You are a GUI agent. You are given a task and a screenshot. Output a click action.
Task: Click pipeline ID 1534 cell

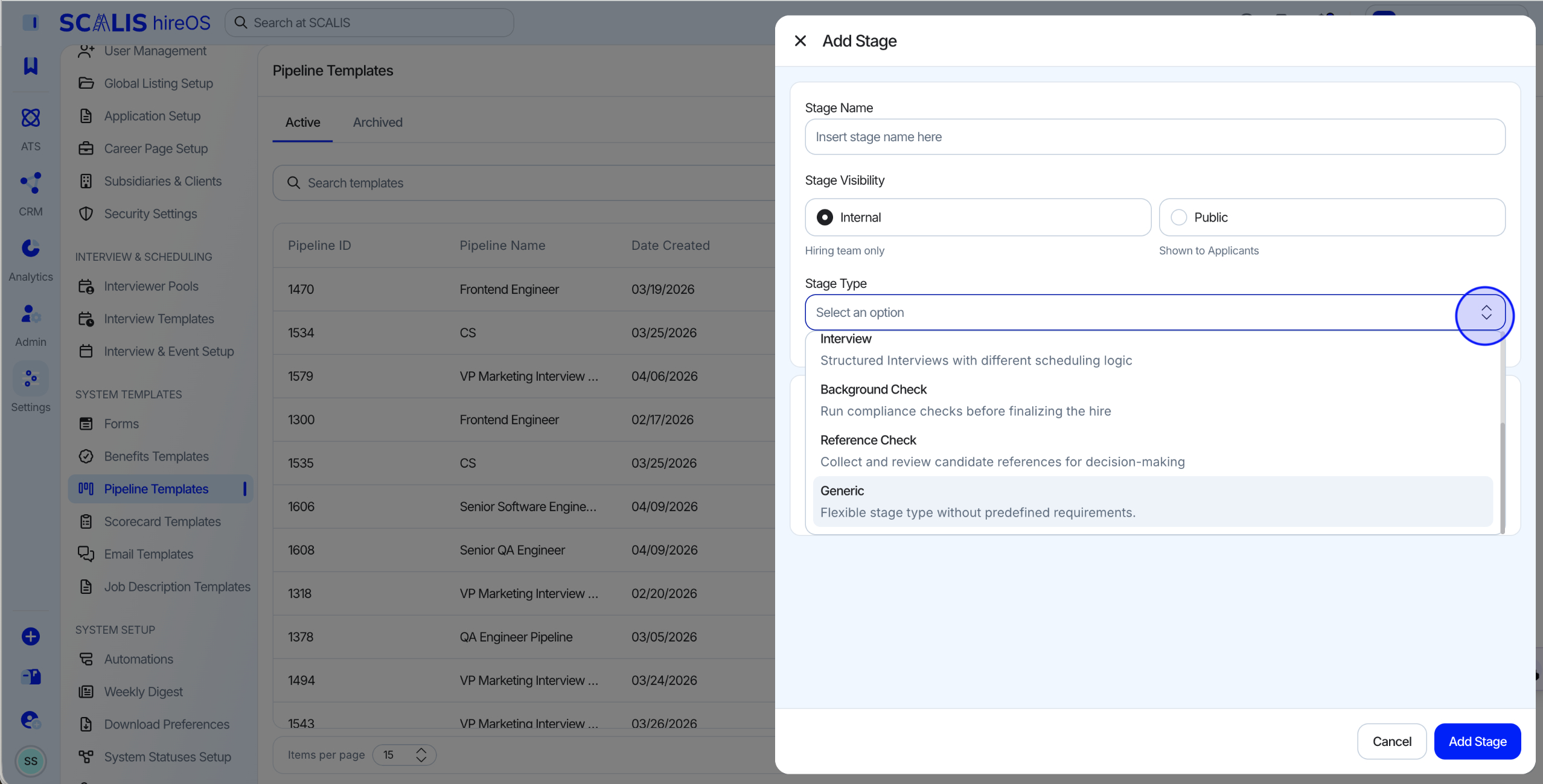pyautogui.click(x=301, y=333)
